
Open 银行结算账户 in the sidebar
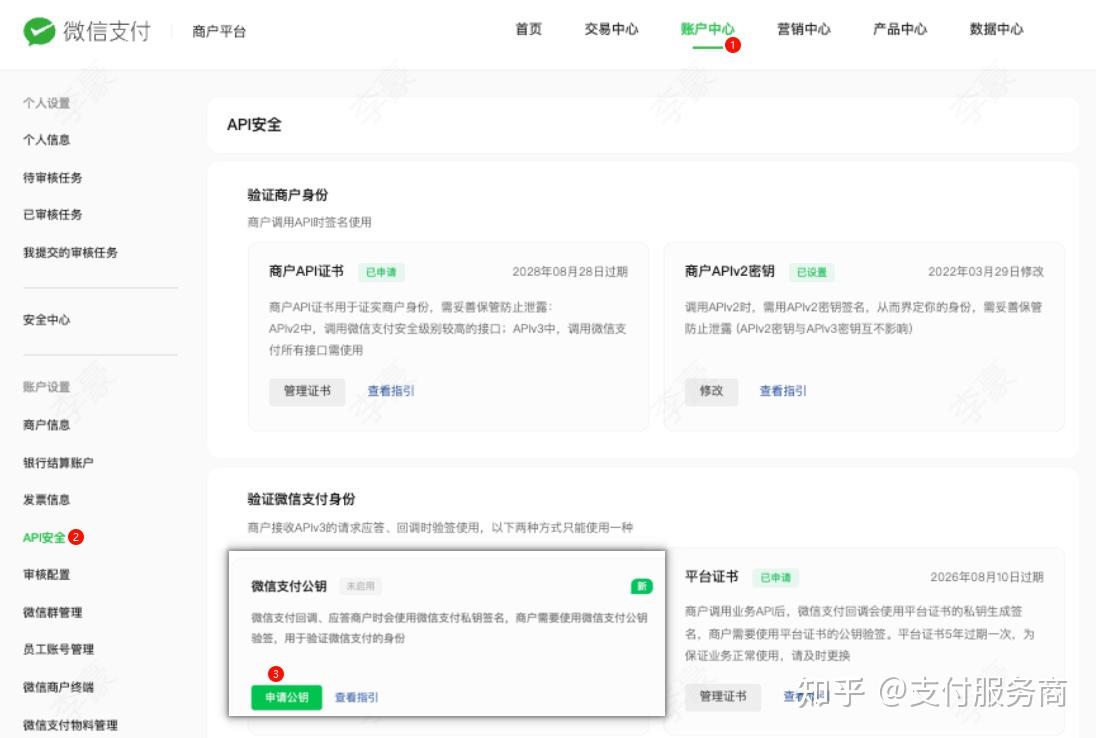coord(58,463)
